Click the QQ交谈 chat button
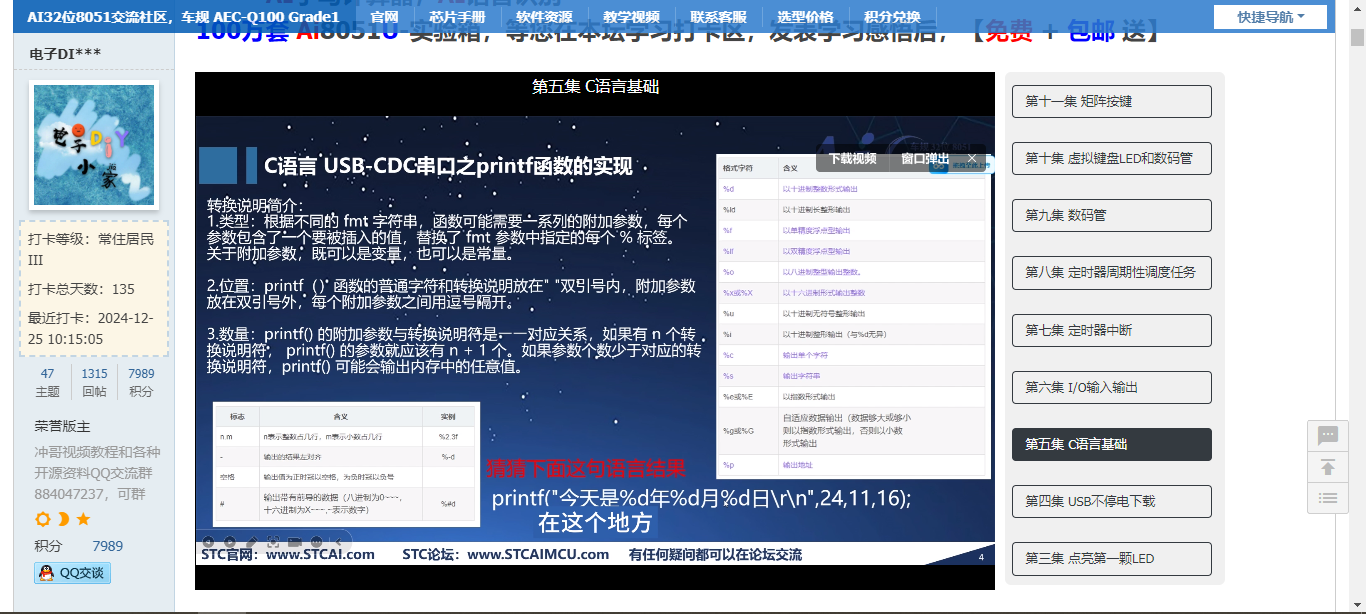The height and width of the screenshot is (614, 1366). tap(73, 573)
